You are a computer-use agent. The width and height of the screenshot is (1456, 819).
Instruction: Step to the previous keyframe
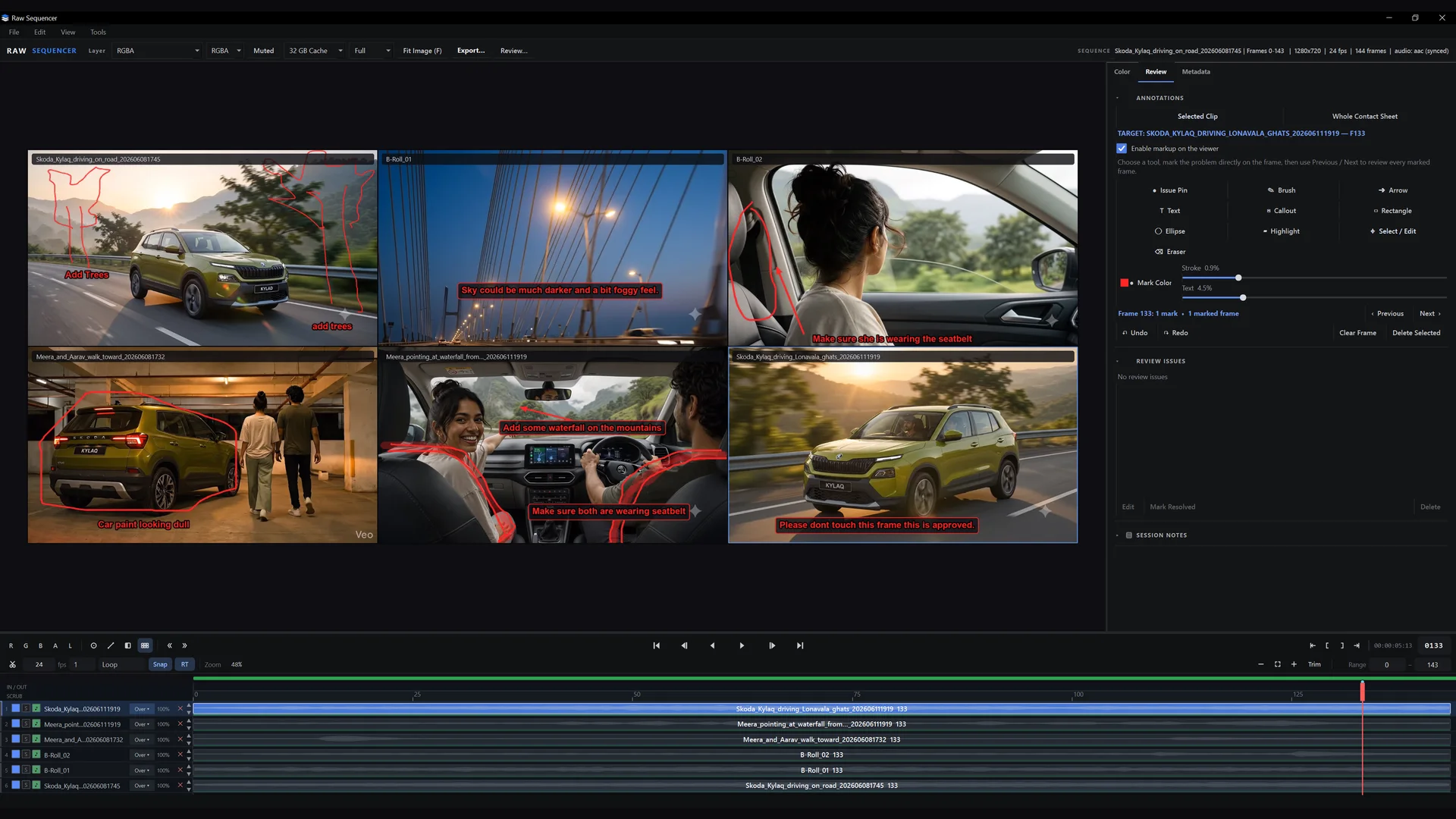pos(684,645)
